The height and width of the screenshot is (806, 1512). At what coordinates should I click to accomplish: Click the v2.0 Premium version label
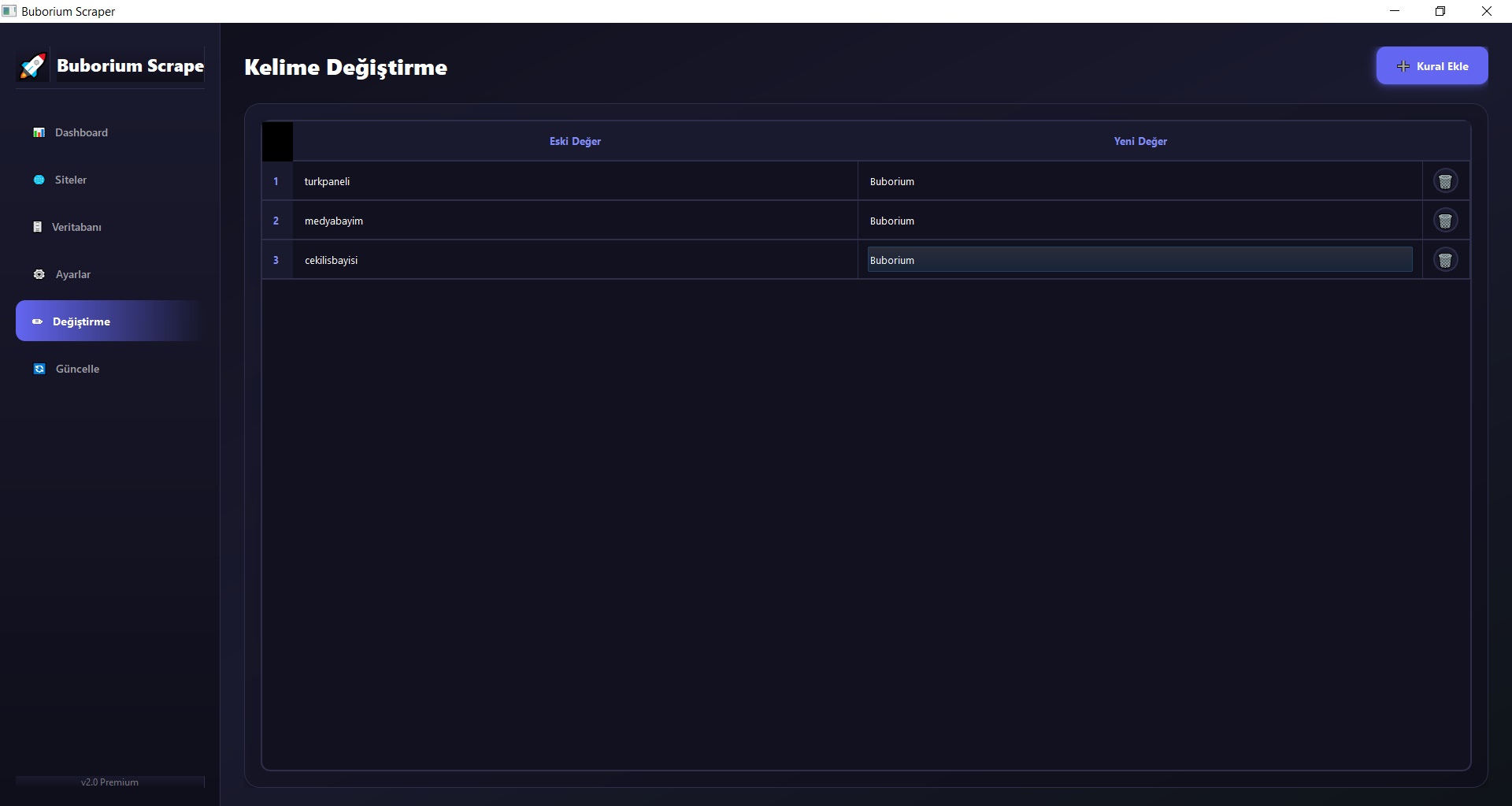coord(109,782)
